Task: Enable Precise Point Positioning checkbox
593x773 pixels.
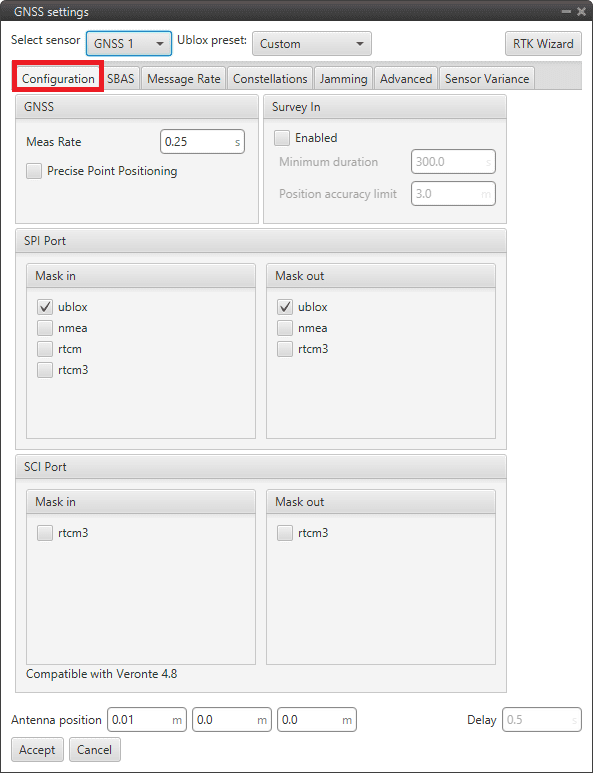Action: 34,171
